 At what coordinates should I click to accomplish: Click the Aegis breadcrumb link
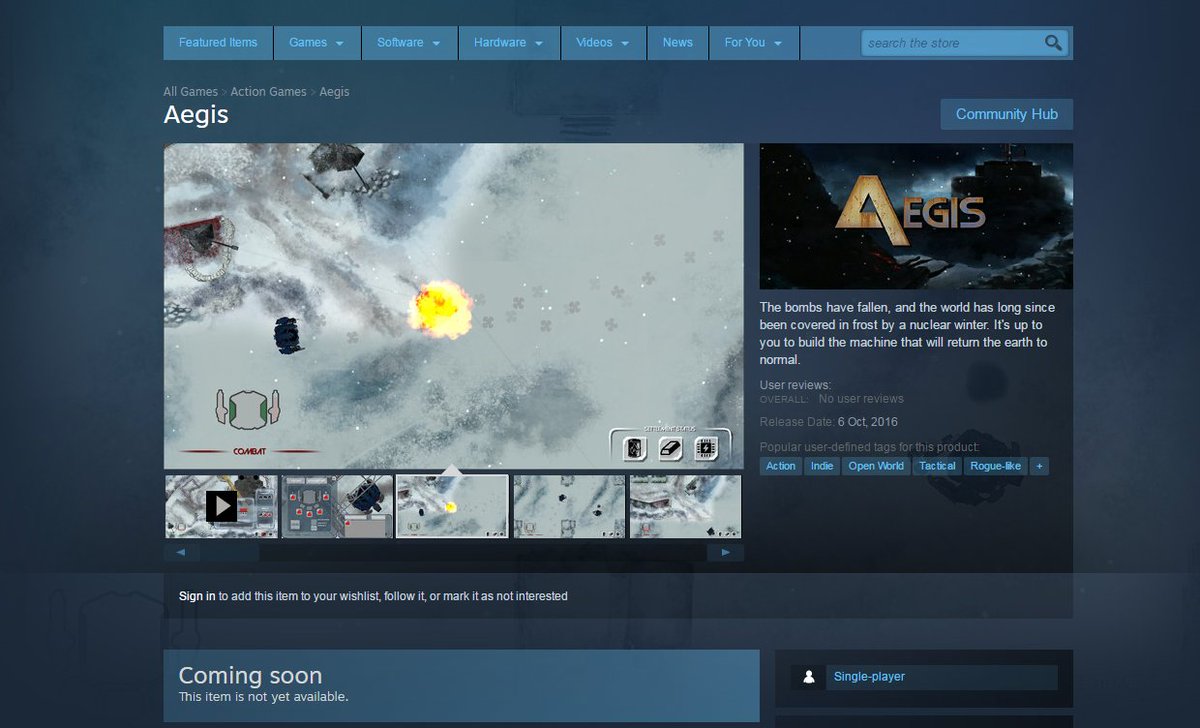(x=334, y=92)
